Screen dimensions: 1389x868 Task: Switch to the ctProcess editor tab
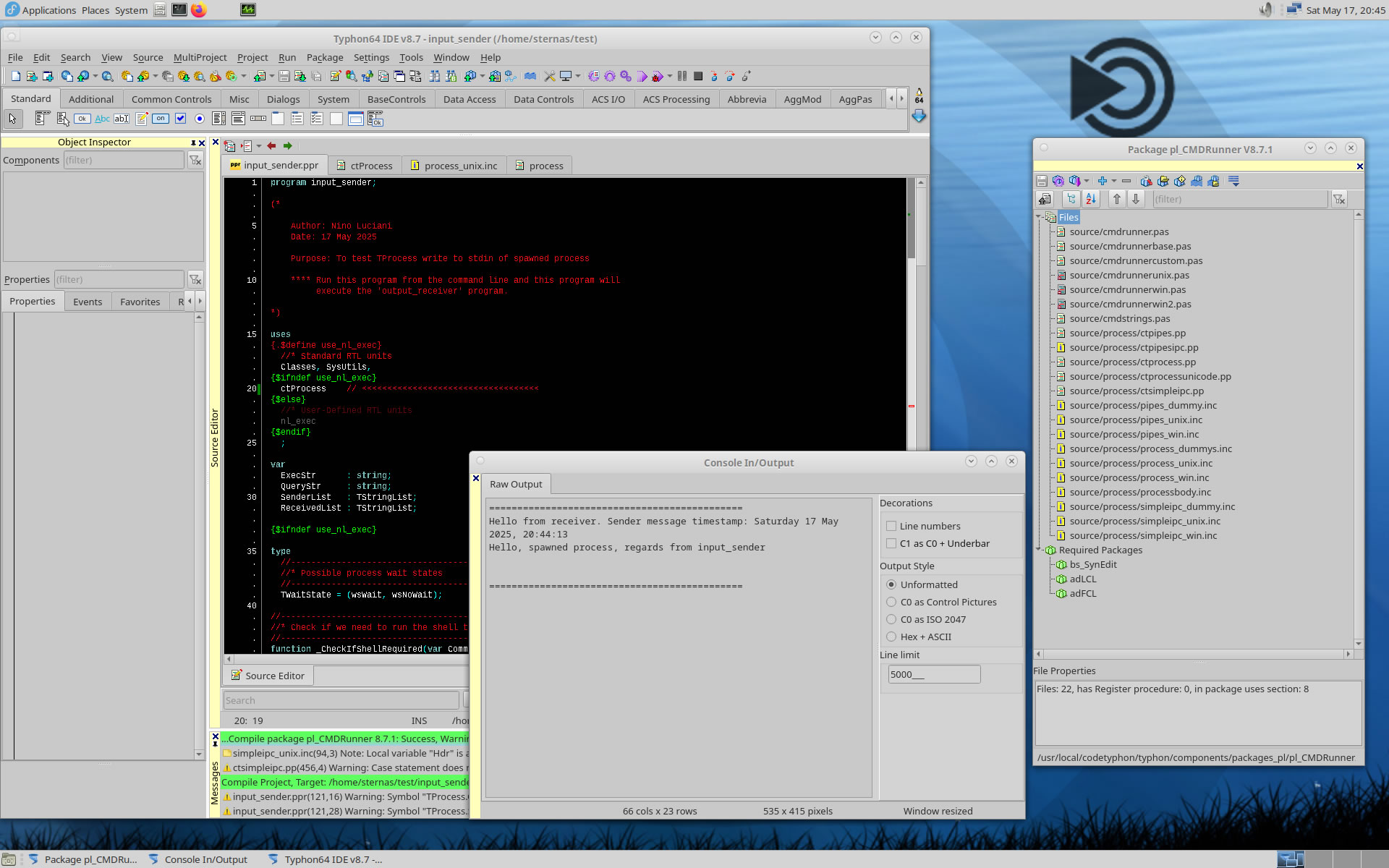point(365,166)
